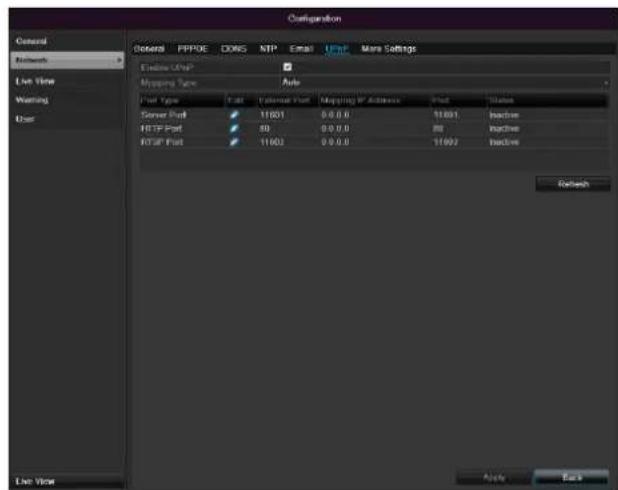
Task: Switch to the network General tab
Action: [x=149, y=49]
